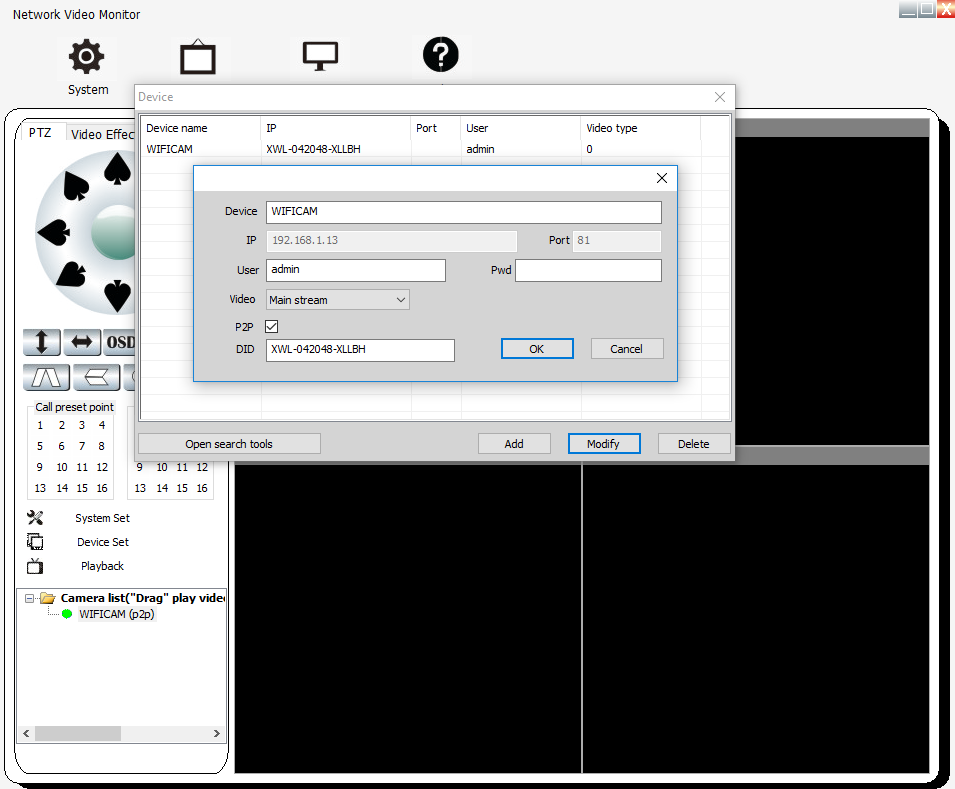
Task: Click the horizontal flip arrow button
Action: click(x=82, y=342)
